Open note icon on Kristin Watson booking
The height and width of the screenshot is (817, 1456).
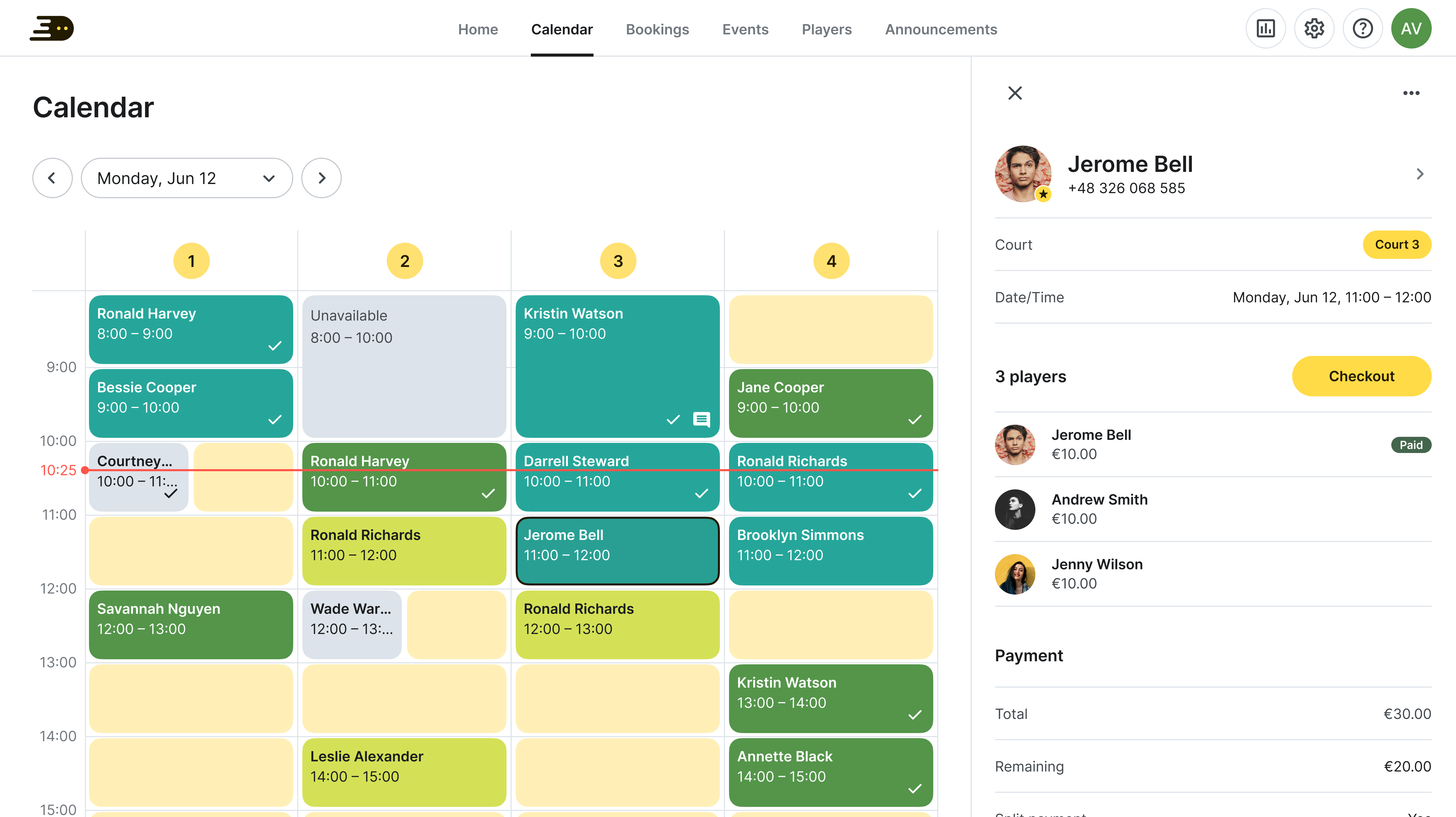tap(701, 420)
